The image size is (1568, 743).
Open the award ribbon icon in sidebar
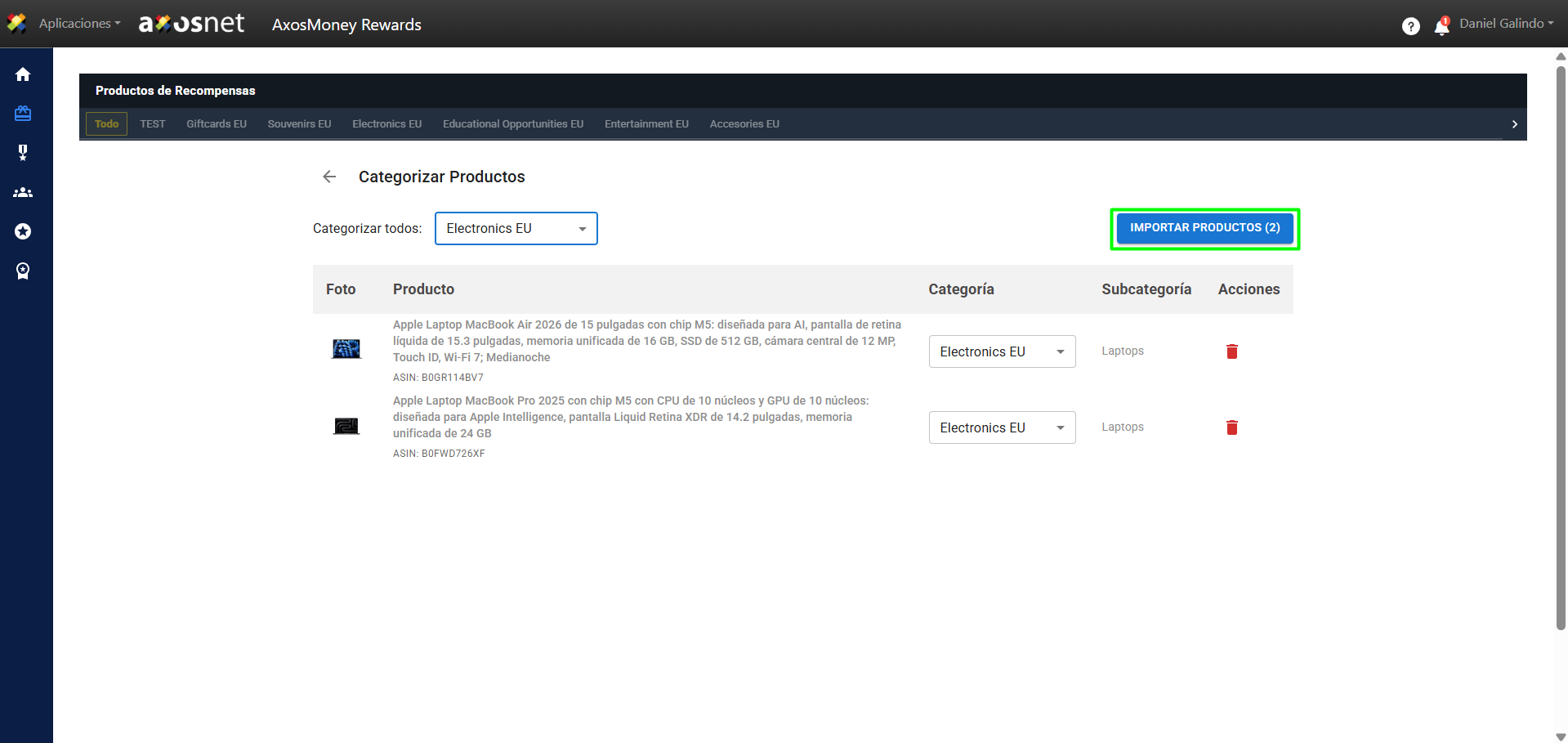coord(23,271)
